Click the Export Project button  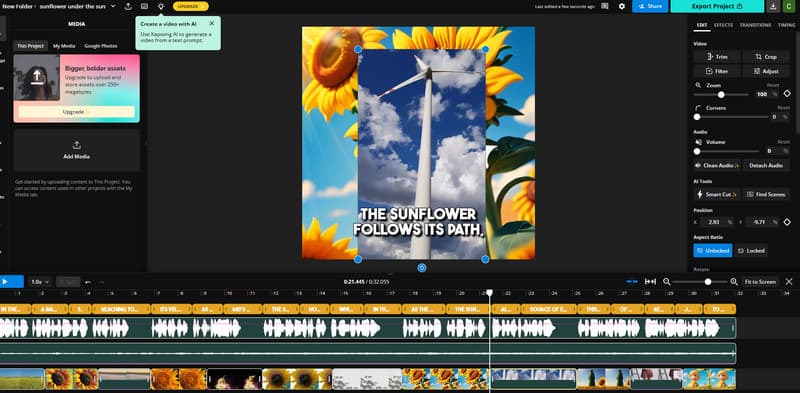[717, 6]
